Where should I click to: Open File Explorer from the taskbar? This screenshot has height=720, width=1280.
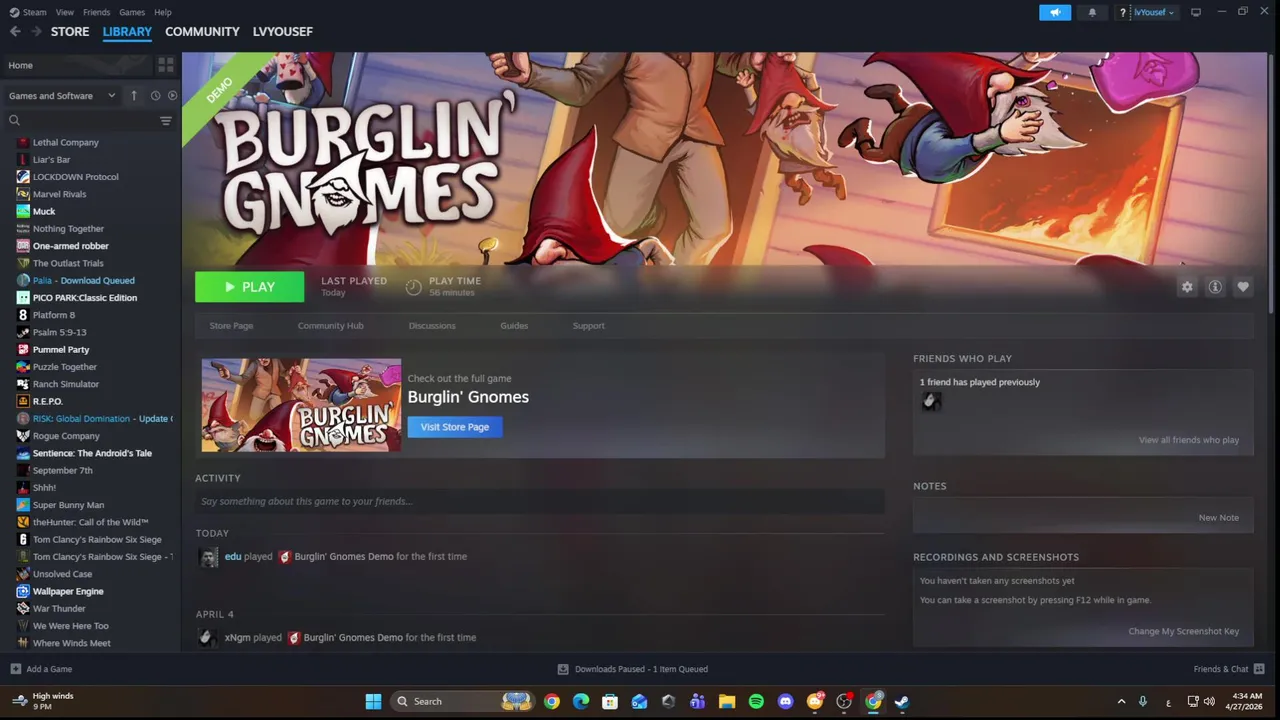tap(727, 701)
